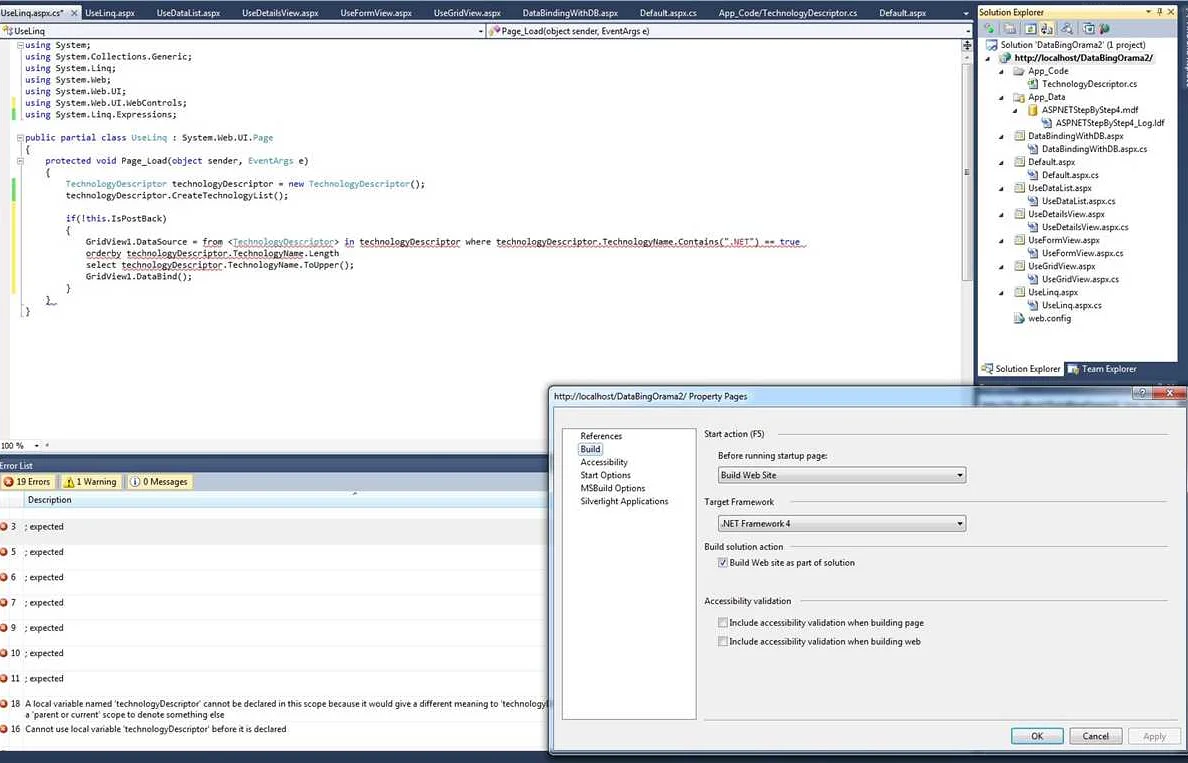Click the error icon on error row 18
1188x763 pixels.
pos(4,704)
